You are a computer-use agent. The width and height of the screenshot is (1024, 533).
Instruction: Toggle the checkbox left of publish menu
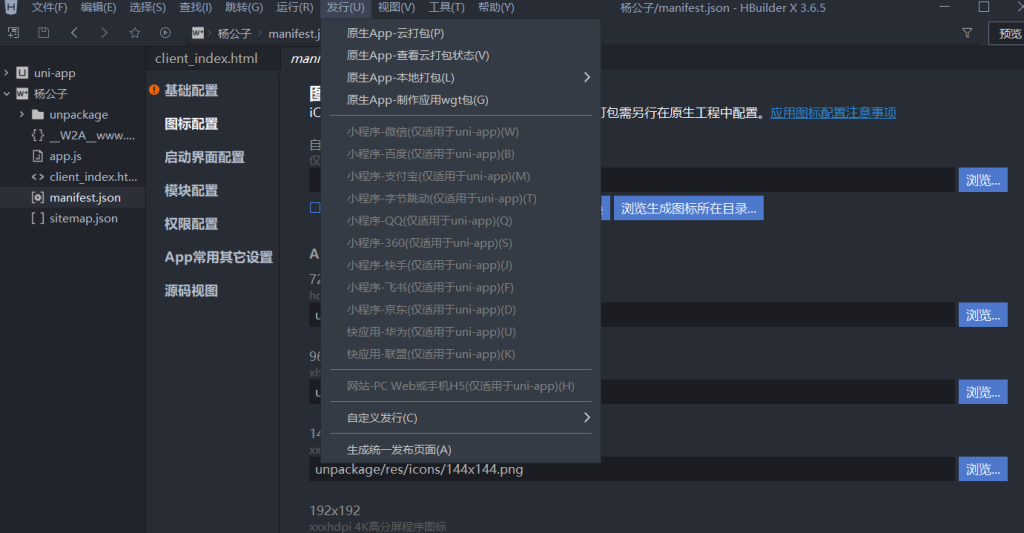click(315, 208)
